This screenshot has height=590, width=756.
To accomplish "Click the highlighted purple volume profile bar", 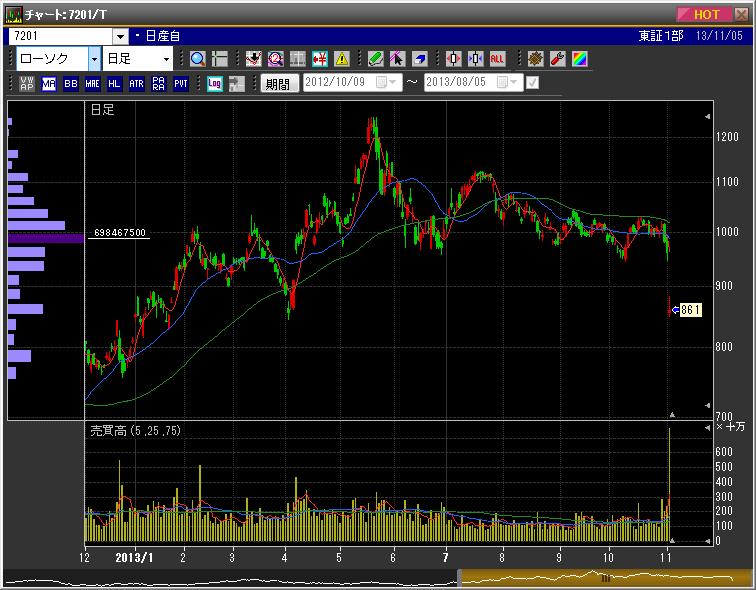I will coord(46,238).
